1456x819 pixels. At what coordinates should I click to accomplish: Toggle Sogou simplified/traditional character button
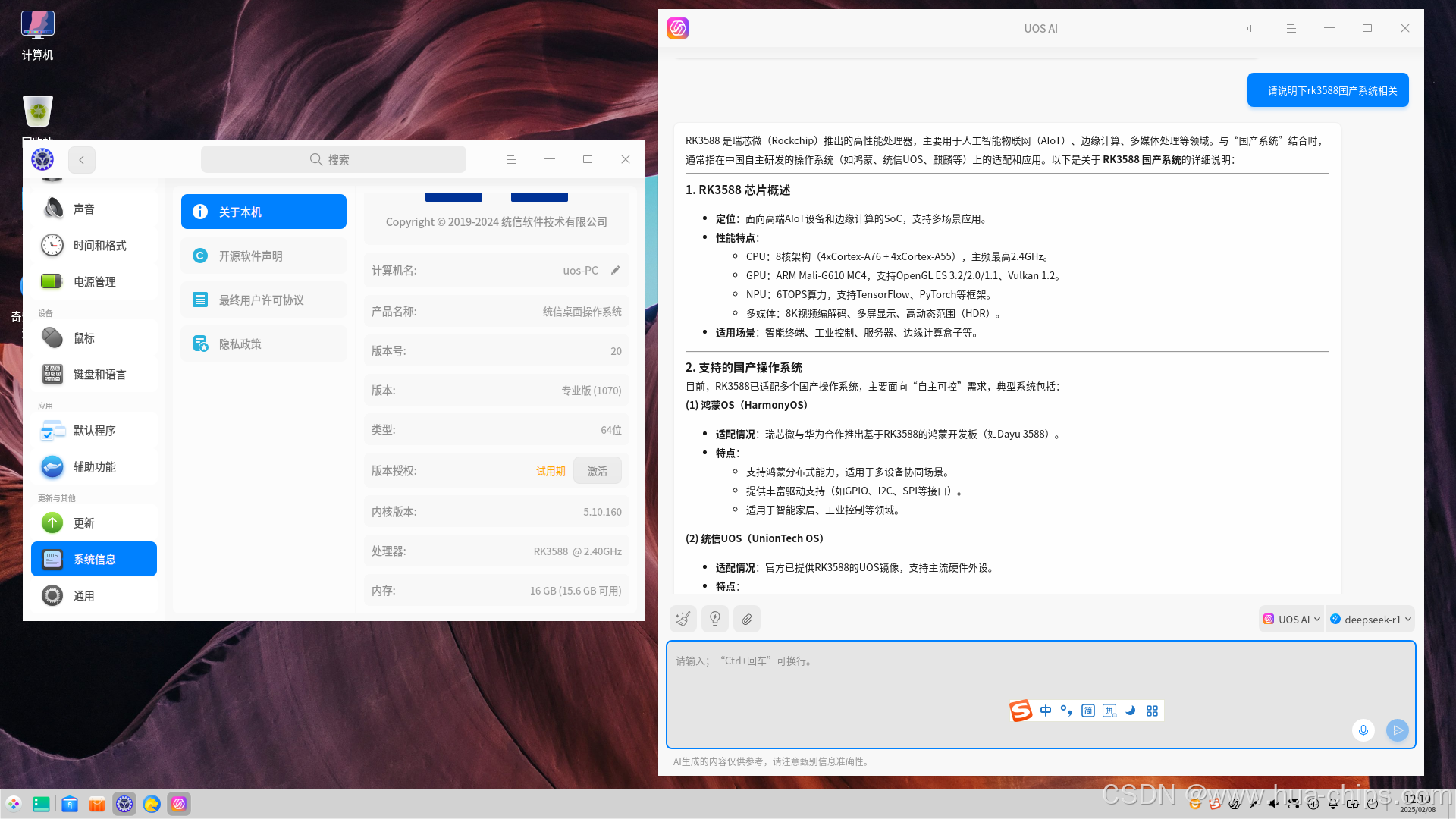point(1088,711)
